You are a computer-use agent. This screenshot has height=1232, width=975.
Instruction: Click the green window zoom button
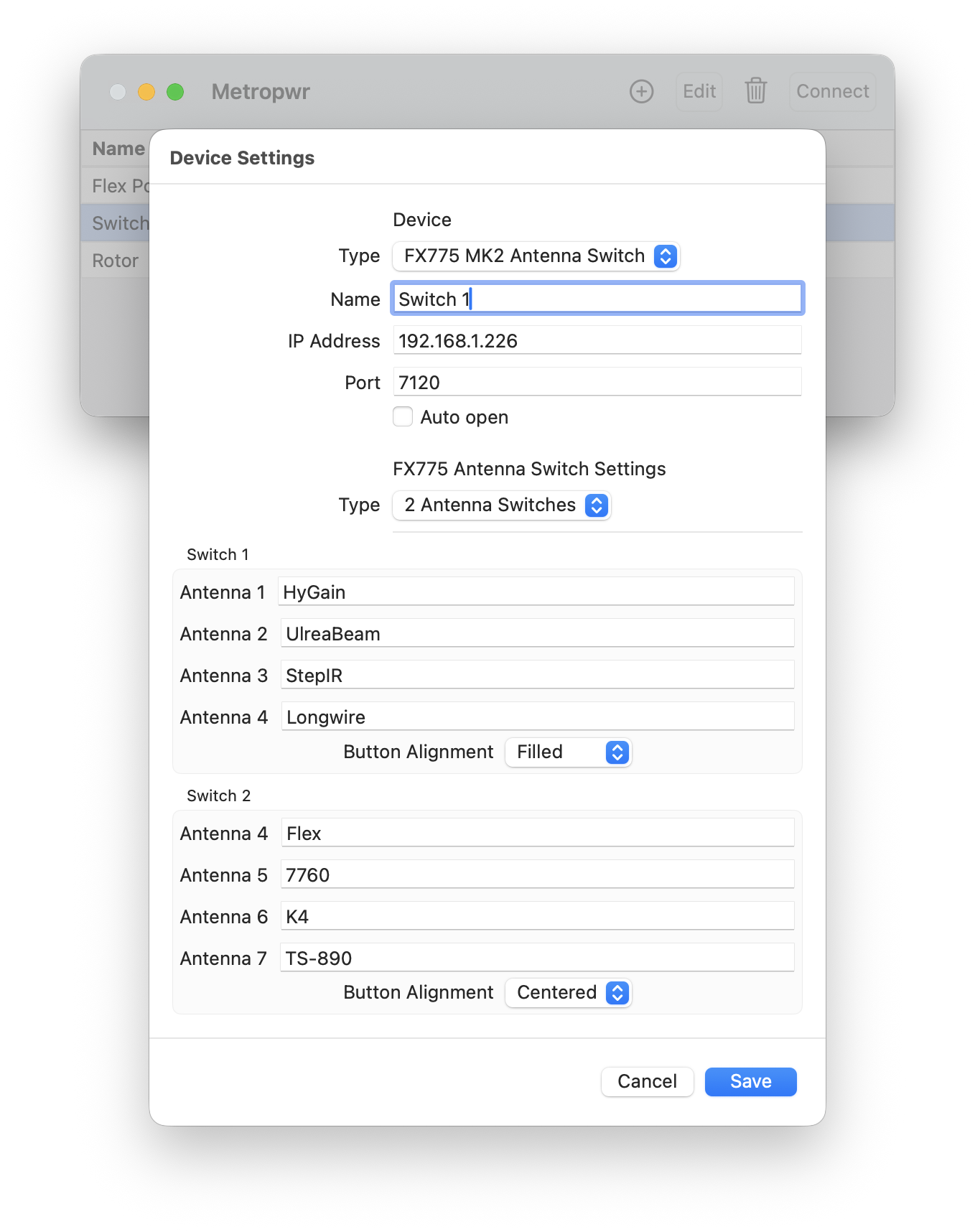(x=175, y=92)
